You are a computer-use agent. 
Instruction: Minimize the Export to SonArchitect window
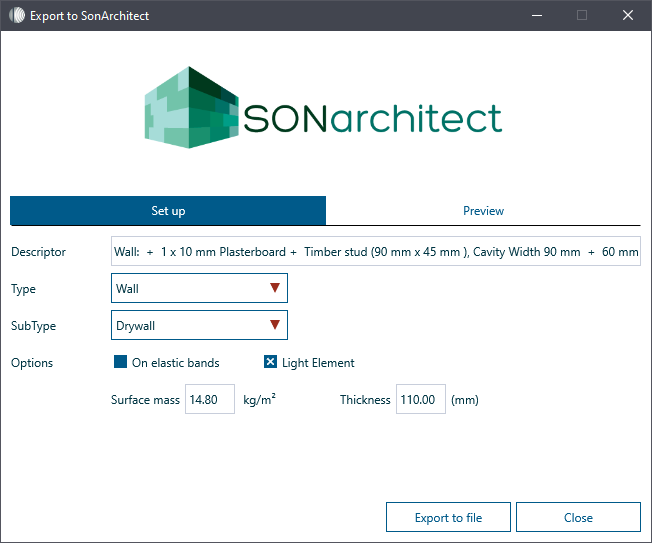537,15
